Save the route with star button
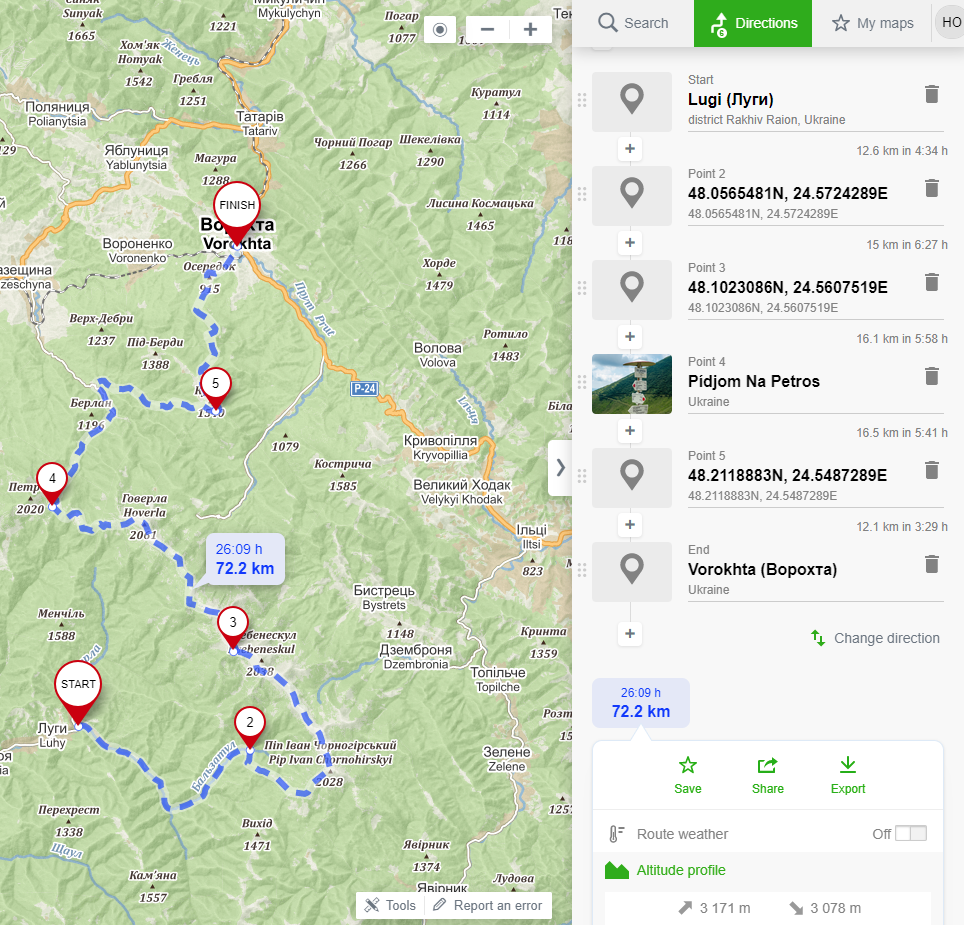The width and height of the screenshot is (964, 925). tap(687, 776)
